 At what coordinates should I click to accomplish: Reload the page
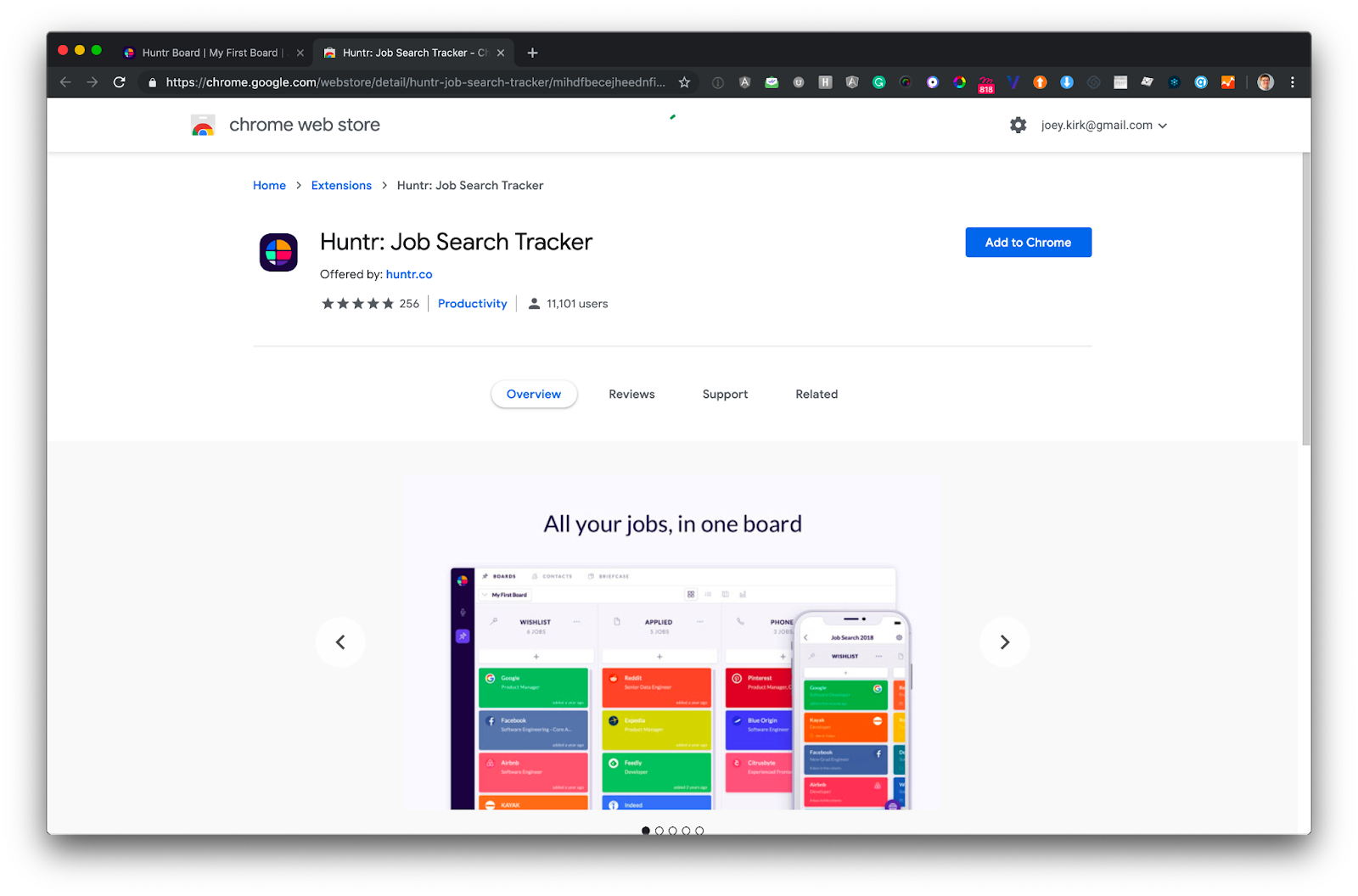point(120,82)
